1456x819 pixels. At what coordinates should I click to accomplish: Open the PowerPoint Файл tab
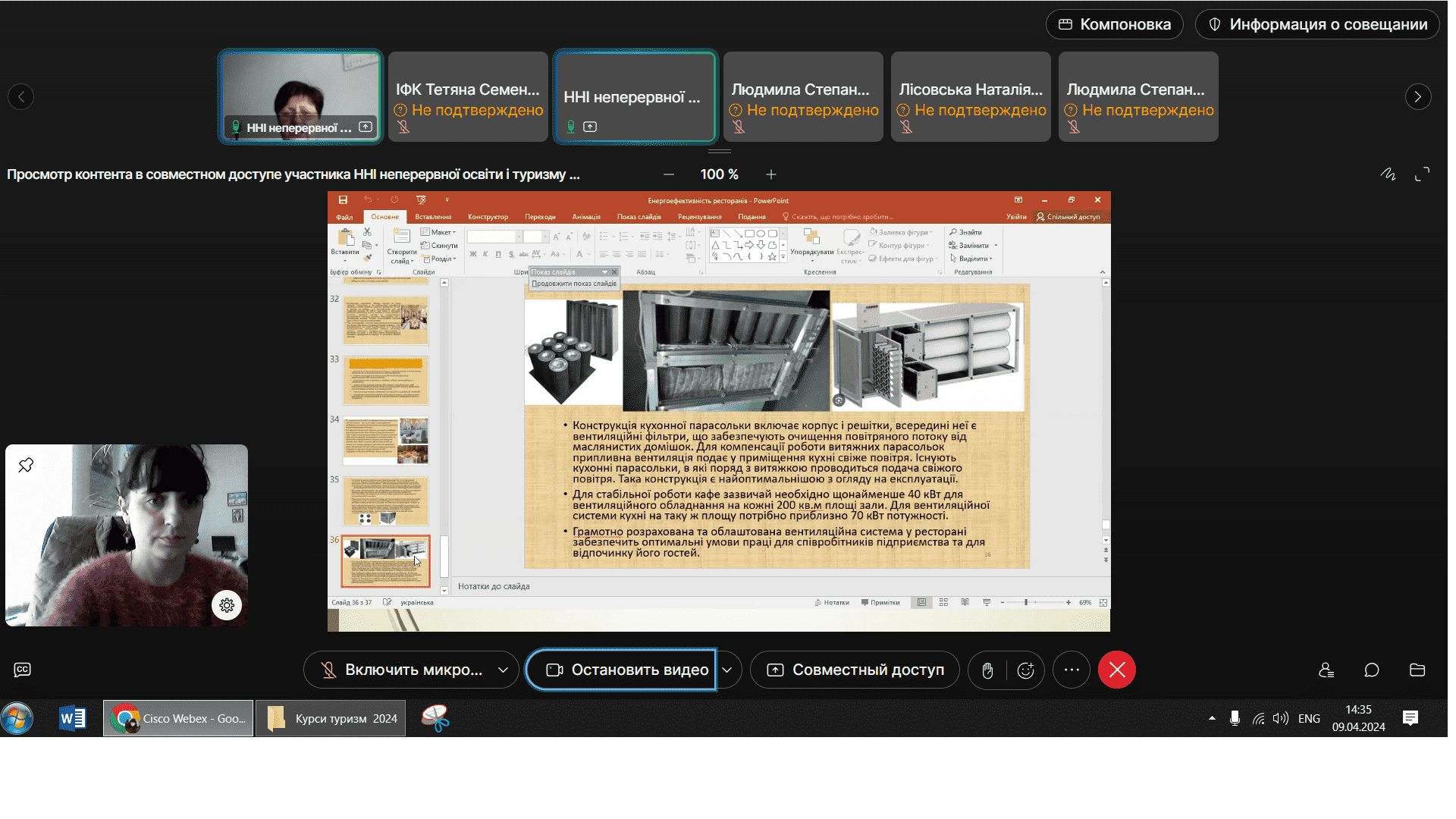(x=344, y=217)
